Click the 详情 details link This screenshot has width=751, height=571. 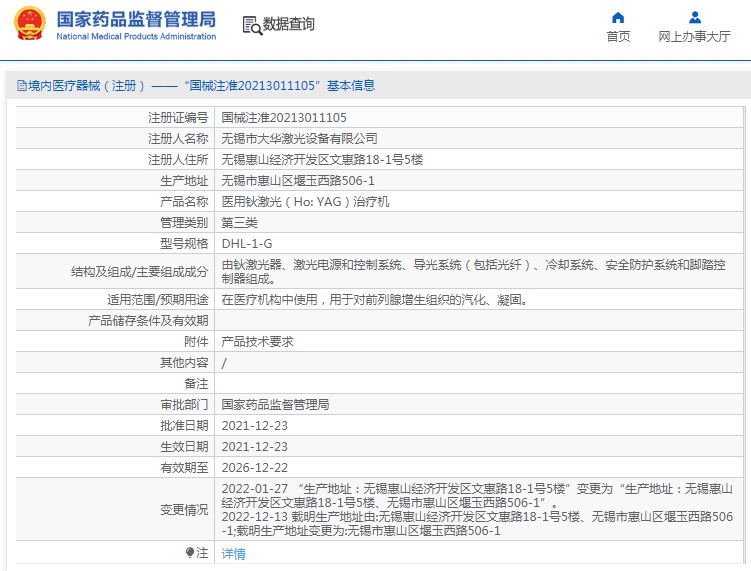234,554
